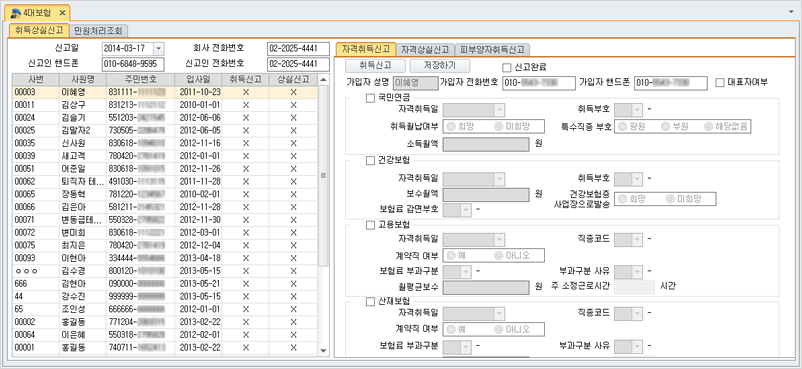Click the 월평균보수 amount field
The height and width of the screenshot is (369, 802).
pyautogui.click(x=485, y=287)
